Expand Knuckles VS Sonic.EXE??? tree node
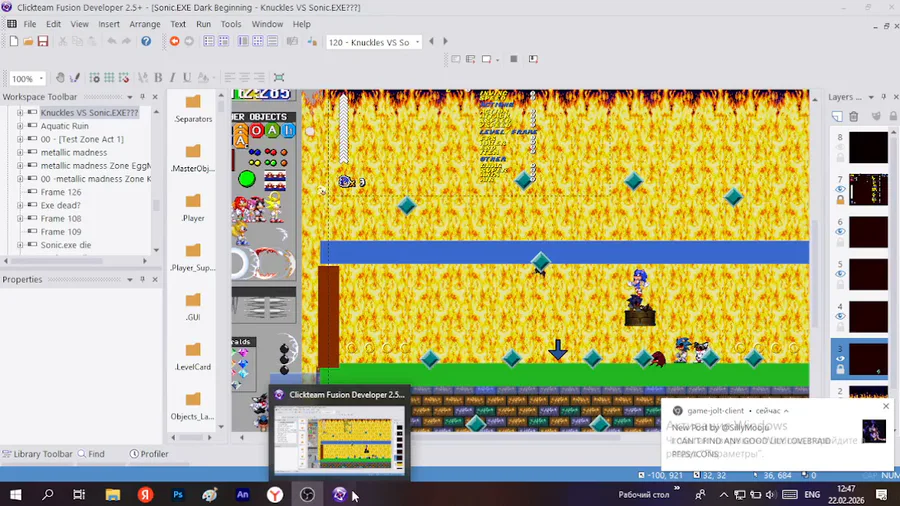This screenshot has width=900, height=506. pos(20,112)
